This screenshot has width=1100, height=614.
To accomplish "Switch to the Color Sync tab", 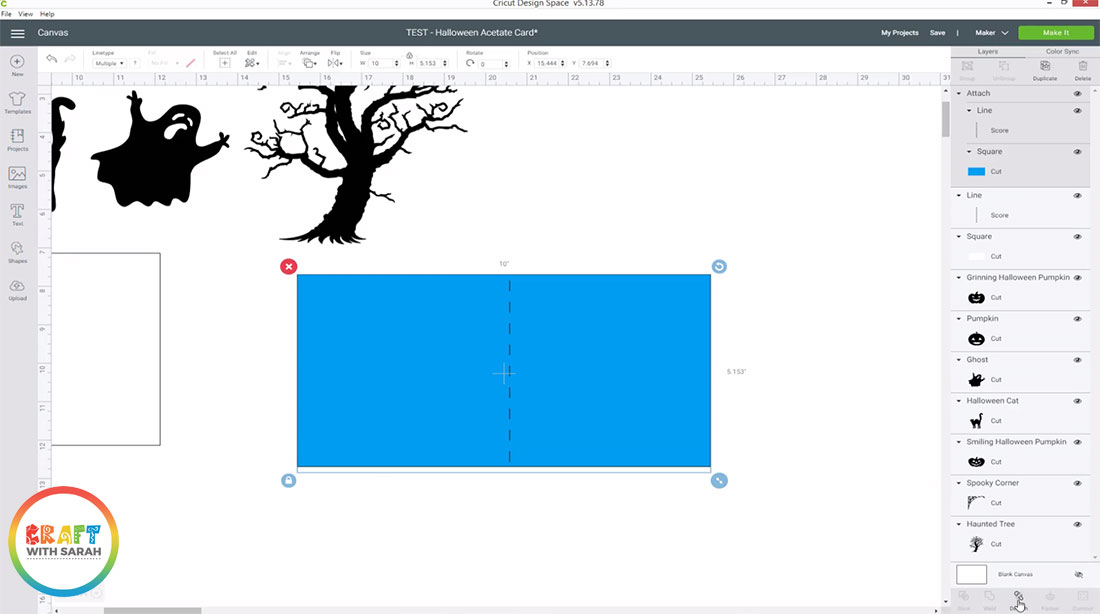I will [x=1062, y=52].
